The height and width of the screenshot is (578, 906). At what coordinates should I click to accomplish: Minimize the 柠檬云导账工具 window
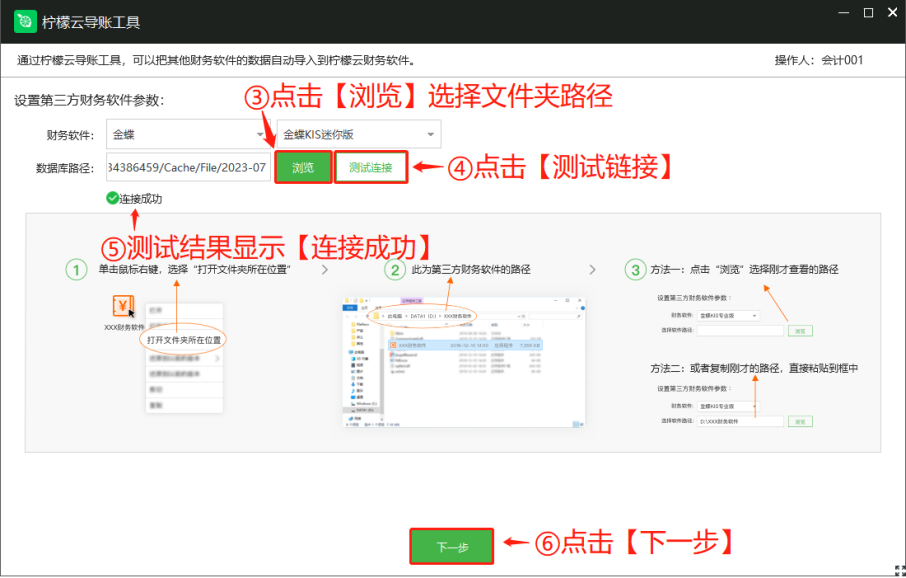click(x=843, y=13)
